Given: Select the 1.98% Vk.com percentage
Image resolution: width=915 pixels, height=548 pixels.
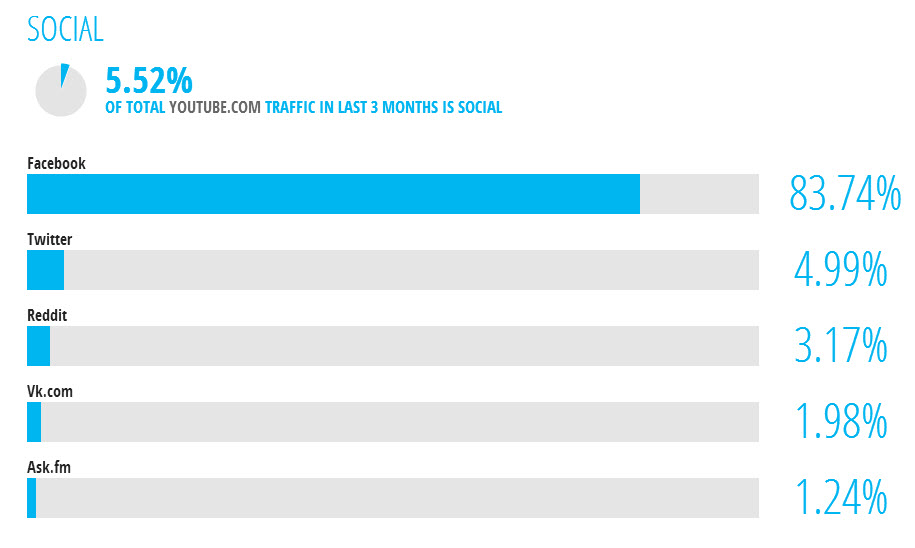Looking at the screenshot, I should click(x=840, y=421).
